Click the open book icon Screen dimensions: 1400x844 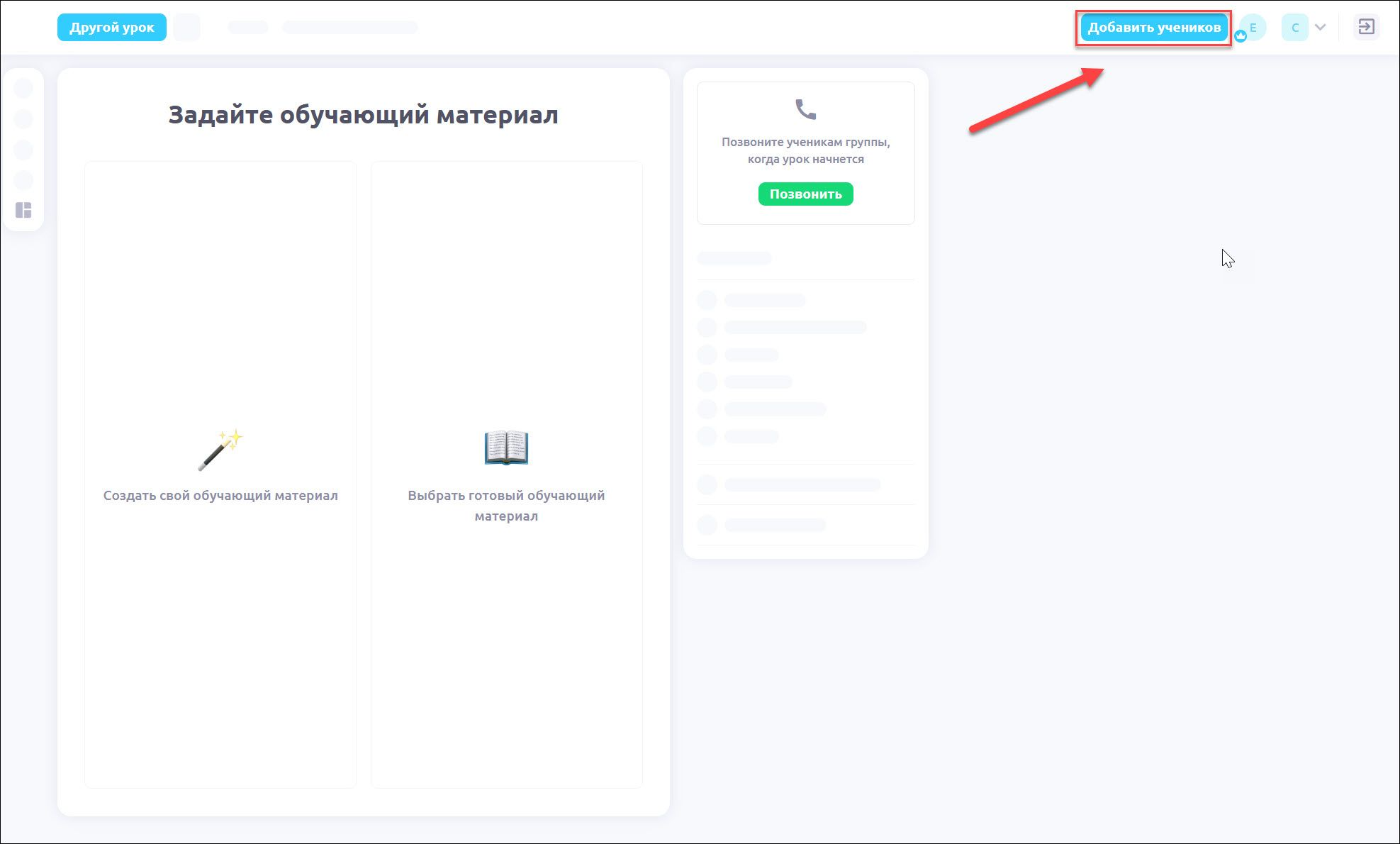[506, 448]
